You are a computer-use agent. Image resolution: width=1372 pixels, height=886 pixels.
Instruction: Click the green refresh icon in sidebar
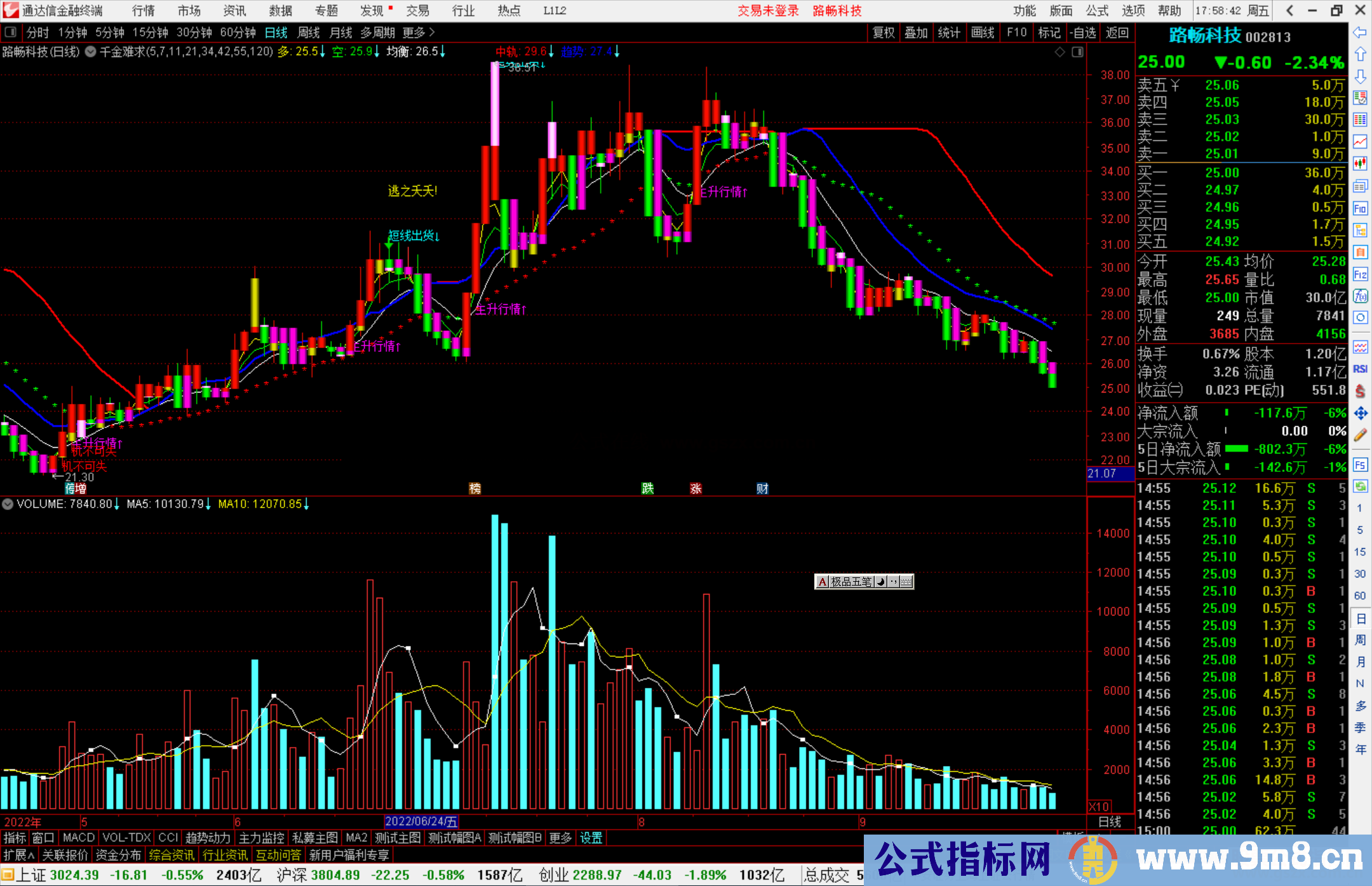pyautogui.click(x=1360, y=487)
